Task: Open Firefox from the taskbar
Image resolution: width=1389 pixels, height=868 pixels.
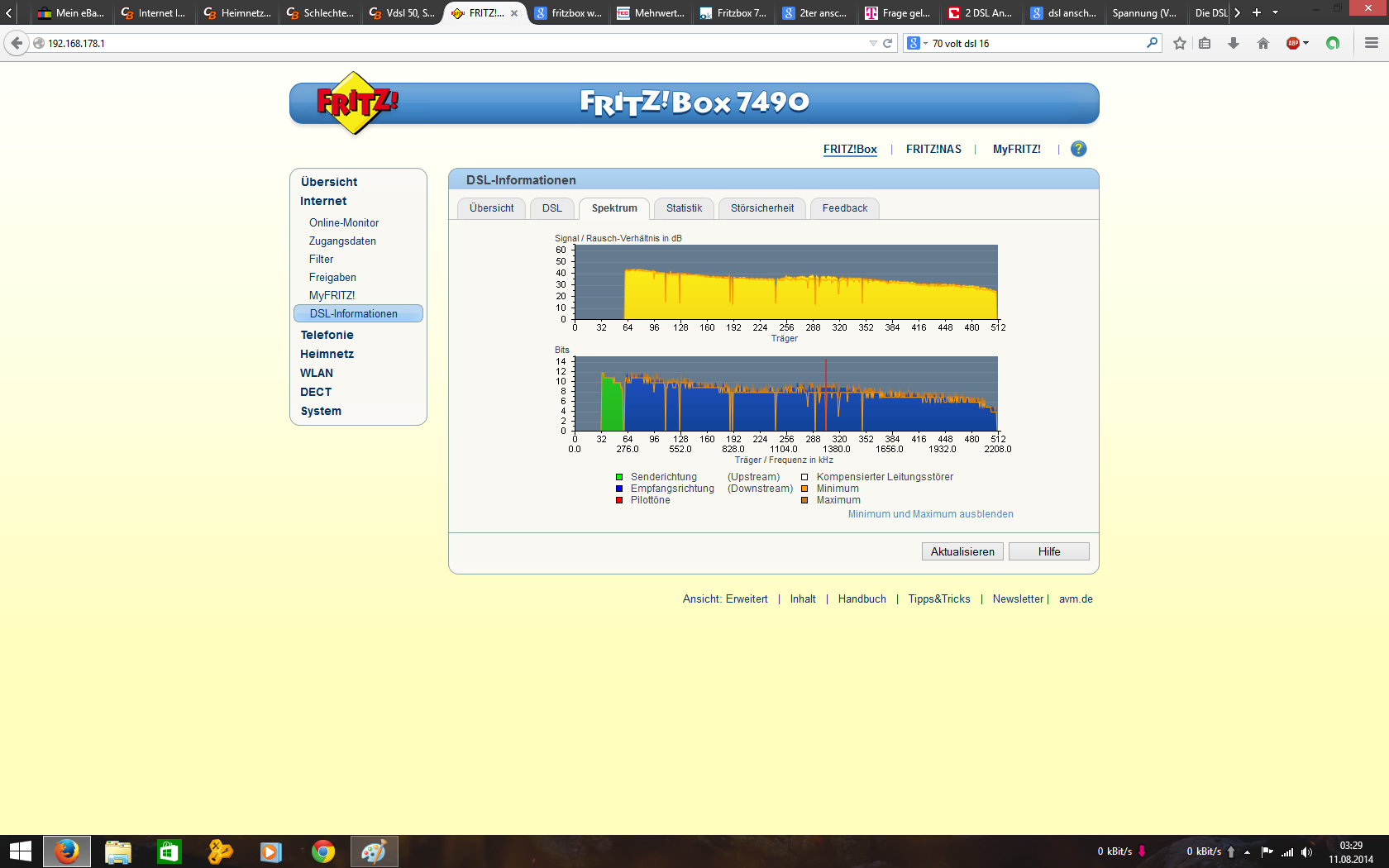Action: click(67, 851)
